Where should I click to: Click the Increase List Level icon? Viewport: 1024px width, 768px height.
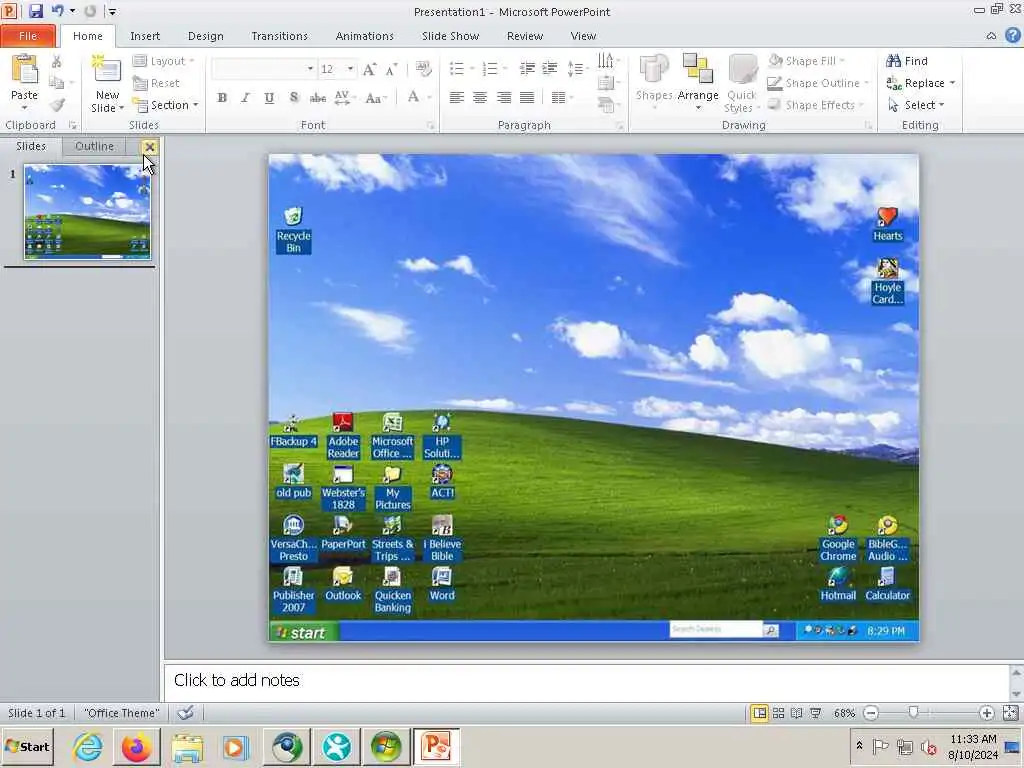pos(550,69)
